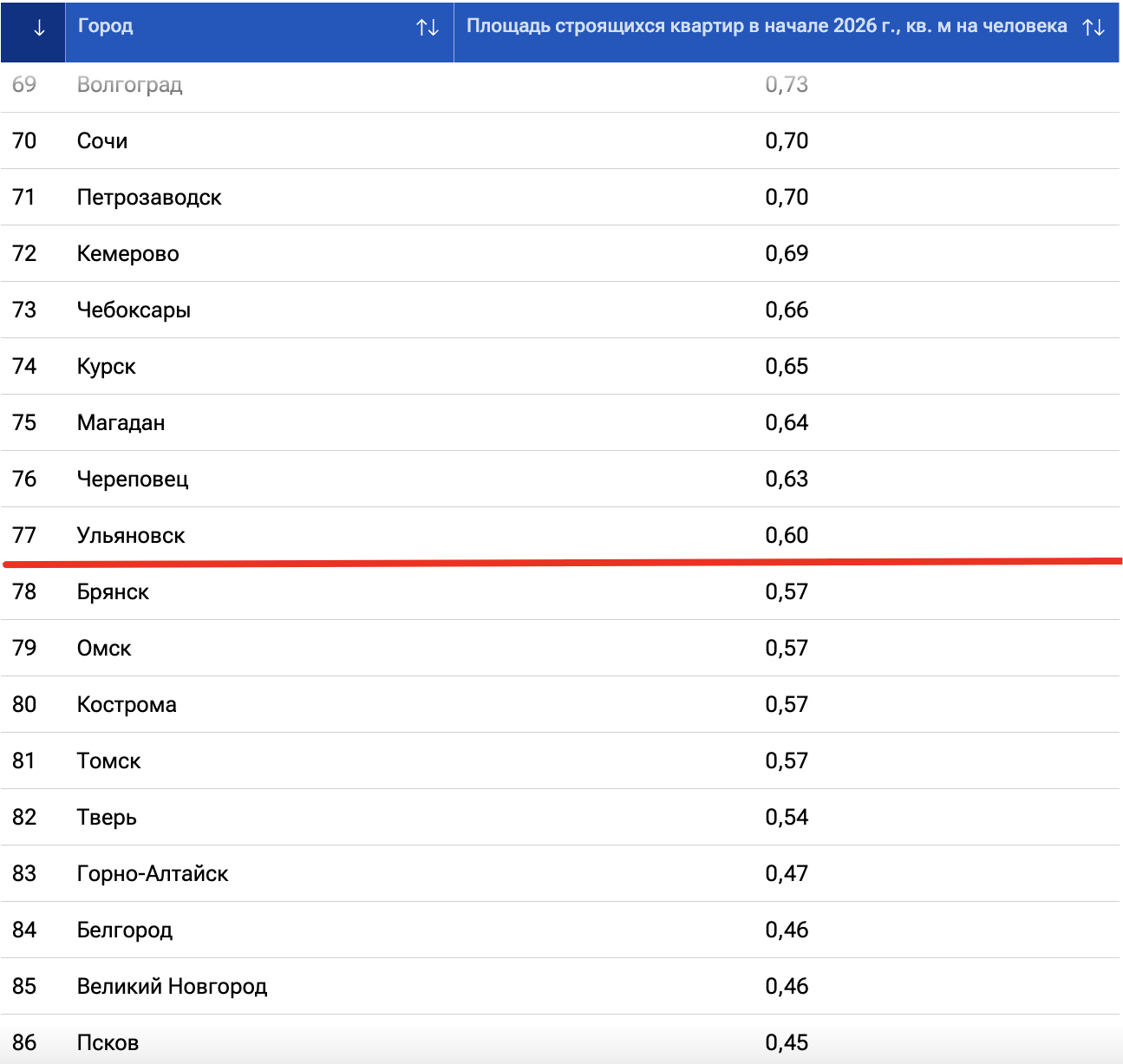The width and height of the screenshot is (1123, 1064).
Task: Click Великий Новгород city name
Action: (x=172, y=986)
